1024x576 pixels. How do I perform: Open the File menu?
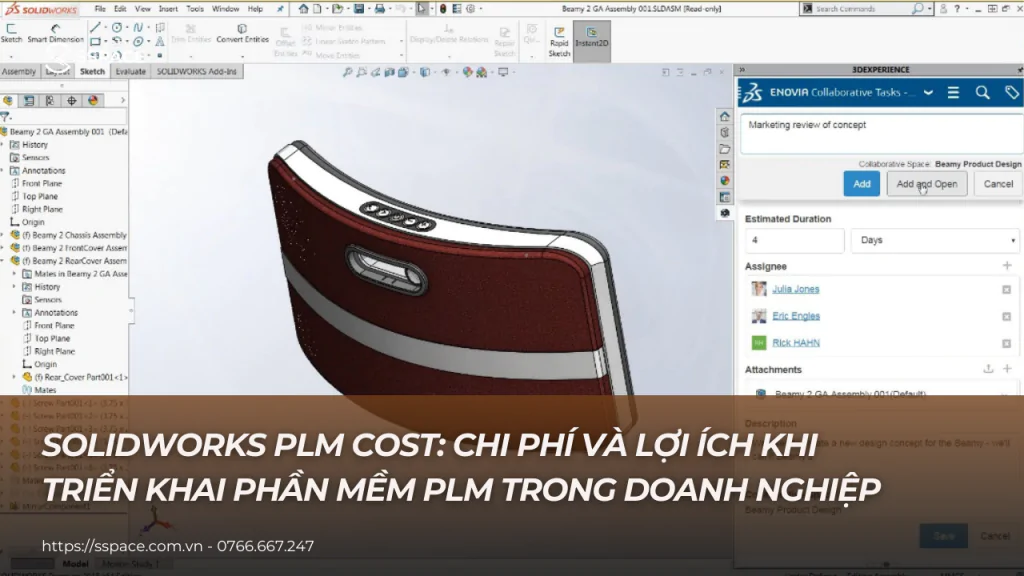(x=100, y=9)
